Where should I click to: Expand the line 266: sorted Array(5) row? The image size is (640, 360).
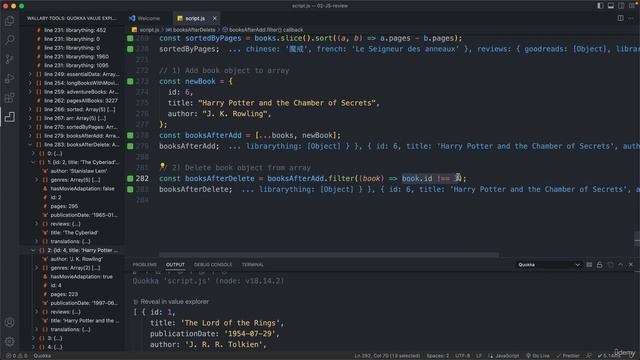point(30,109)
